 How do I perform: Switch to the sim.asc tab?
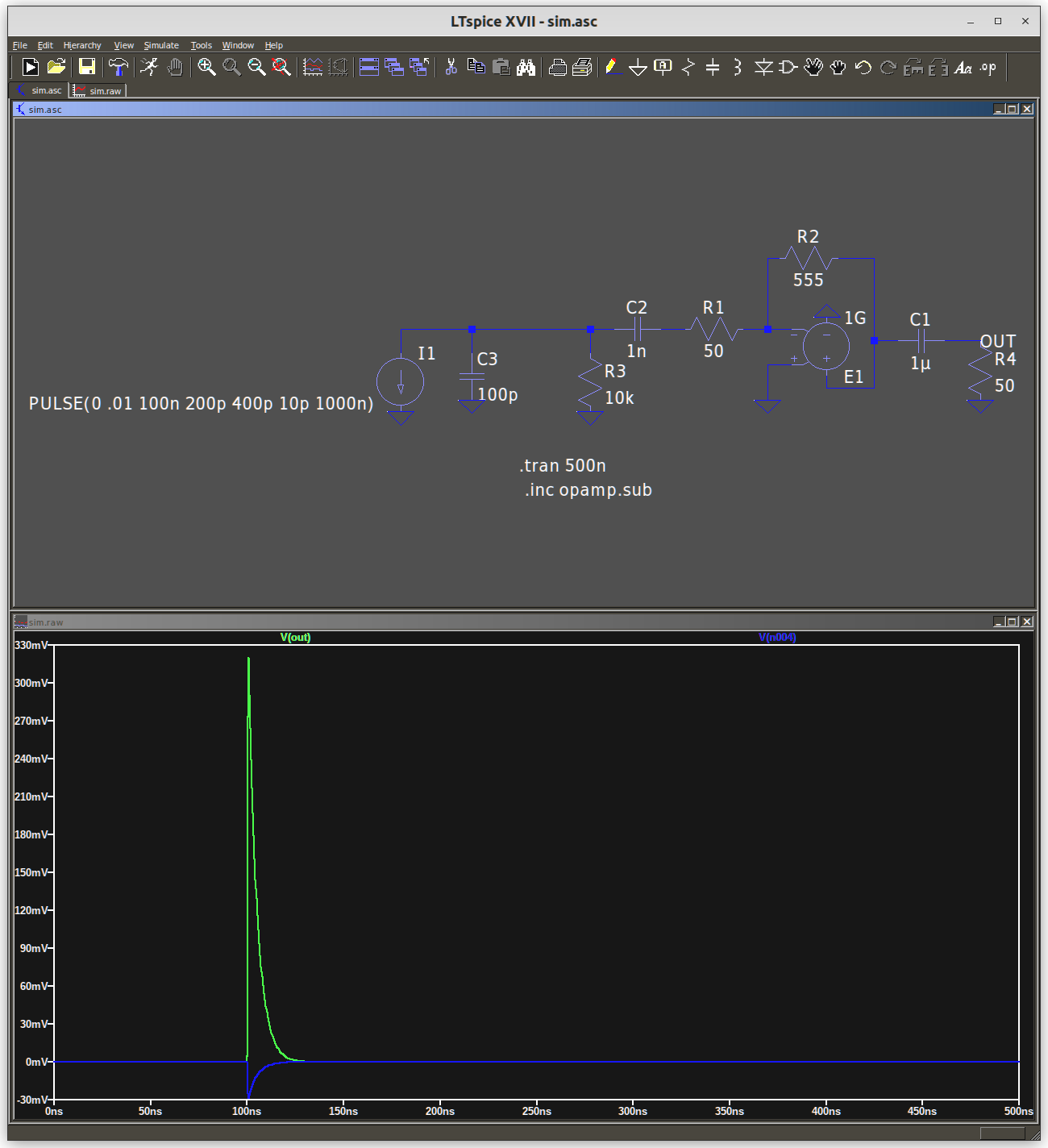click(x=39, y=90)
